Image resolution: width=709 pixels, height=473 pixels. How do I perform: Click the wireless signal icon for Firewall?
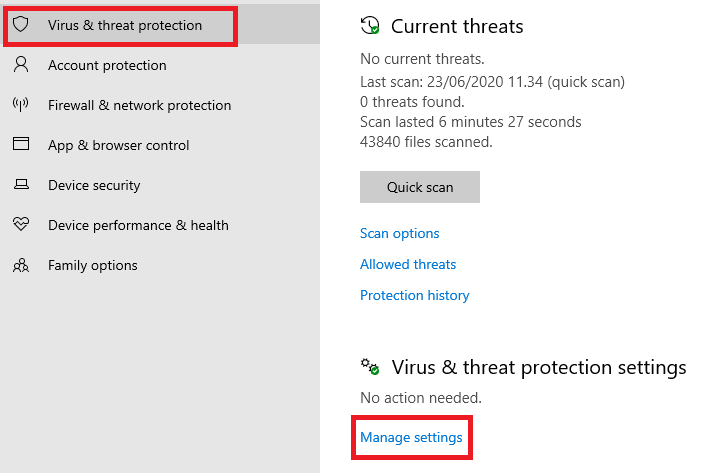click(x=21, y=105)
